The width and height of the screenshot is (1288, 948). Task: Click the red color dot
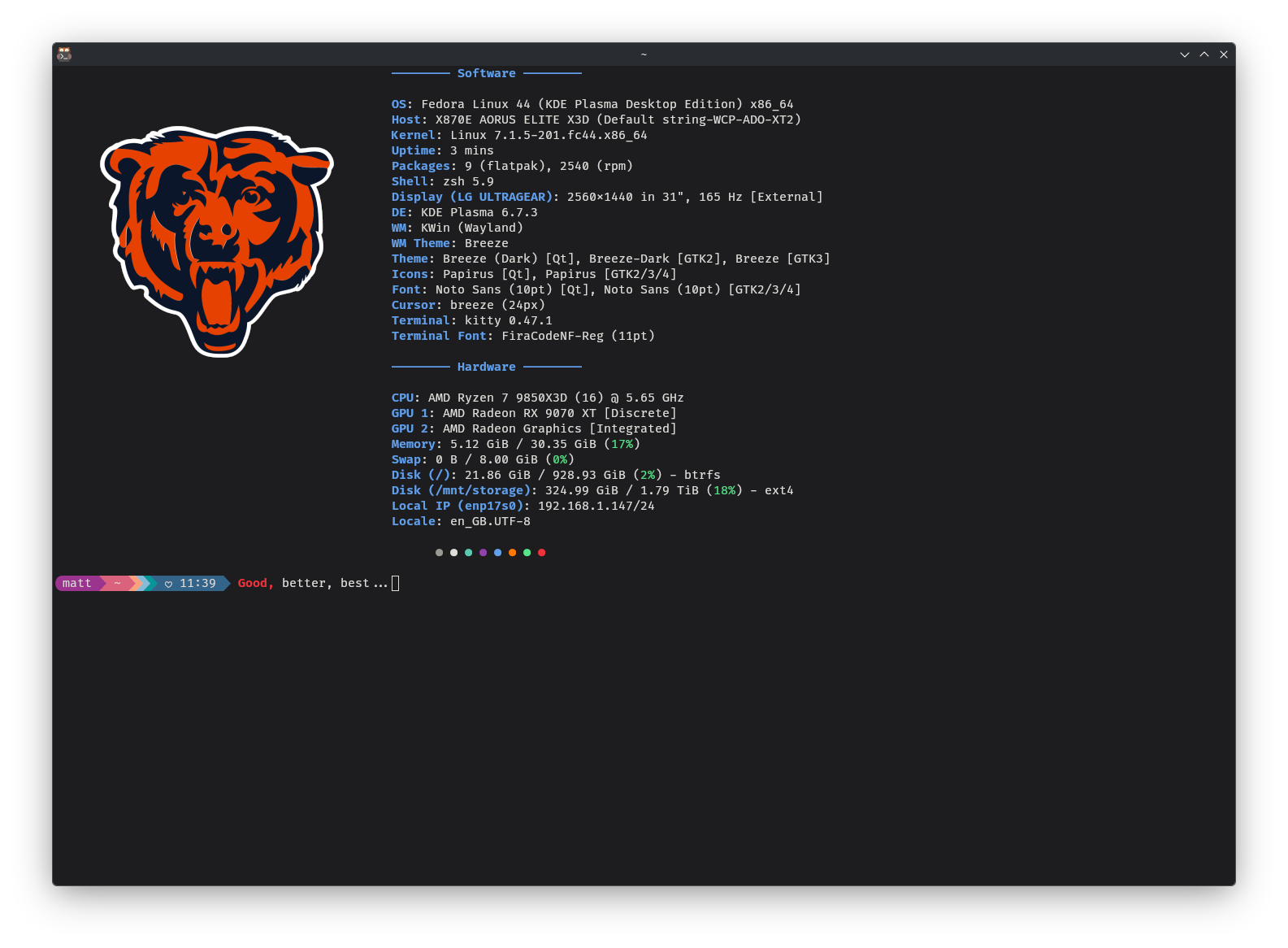541,553
